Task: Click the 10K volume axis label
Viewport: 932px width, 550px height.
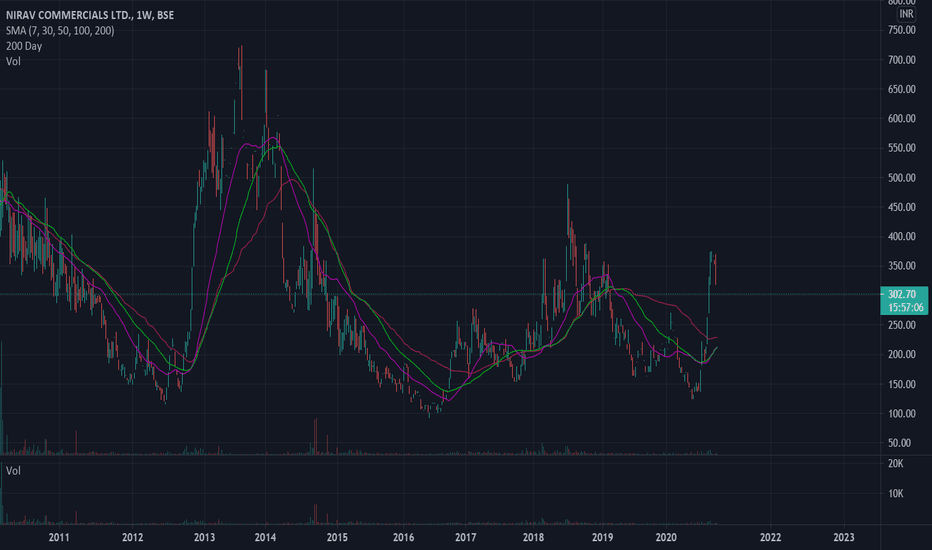Action: pos(896,494)
